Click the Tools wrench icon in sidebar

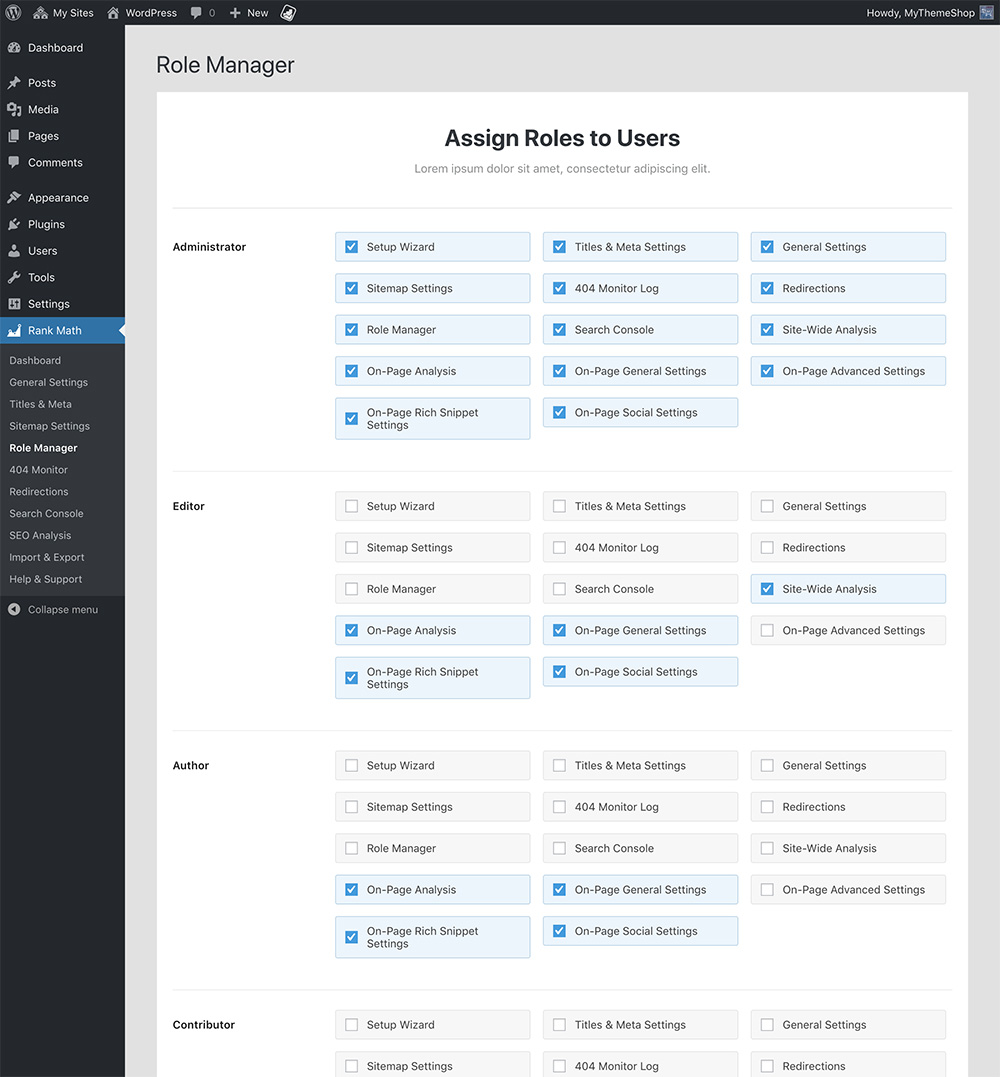pos(14,277)
